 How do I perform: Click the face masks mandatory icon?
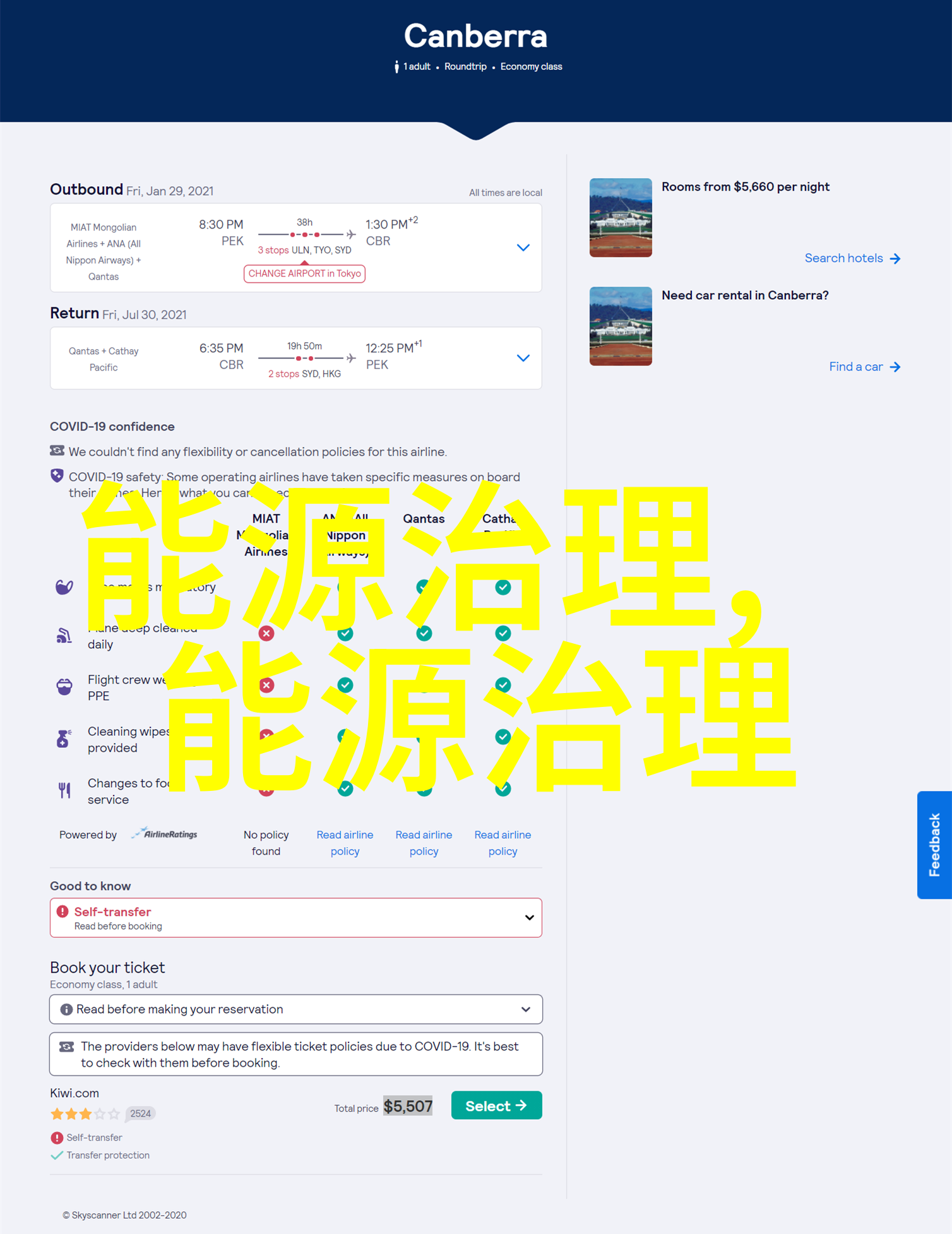(x=64, y=587)
